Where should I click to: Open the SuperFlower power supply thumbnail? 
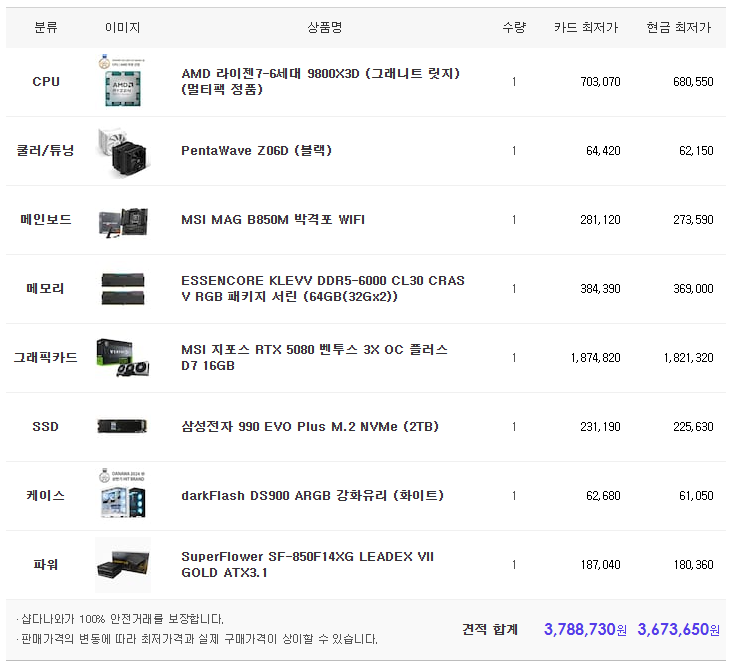123,565
